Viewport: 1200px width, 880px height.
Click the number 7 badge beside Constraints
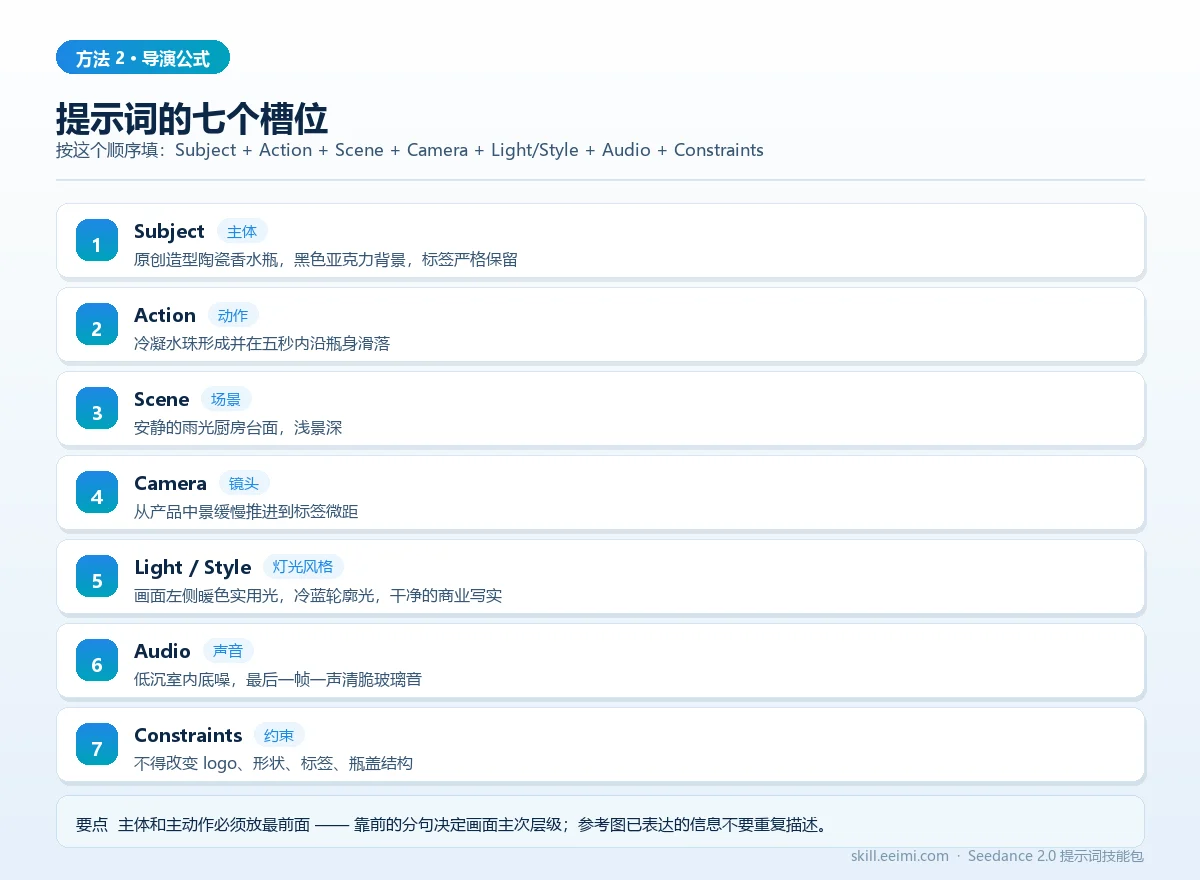(x=97, y=745)
